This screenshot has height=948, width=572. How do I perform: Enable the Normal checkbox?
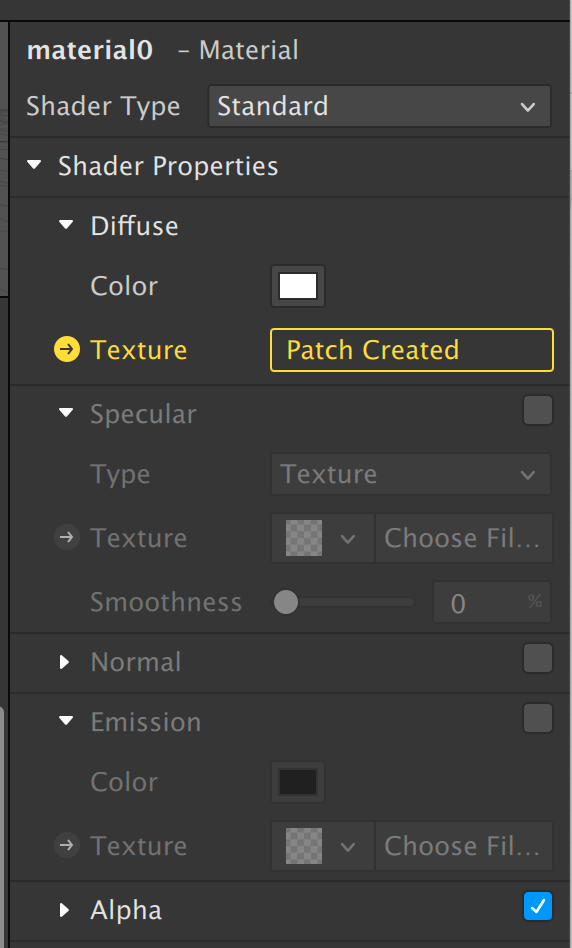point(538,658)
